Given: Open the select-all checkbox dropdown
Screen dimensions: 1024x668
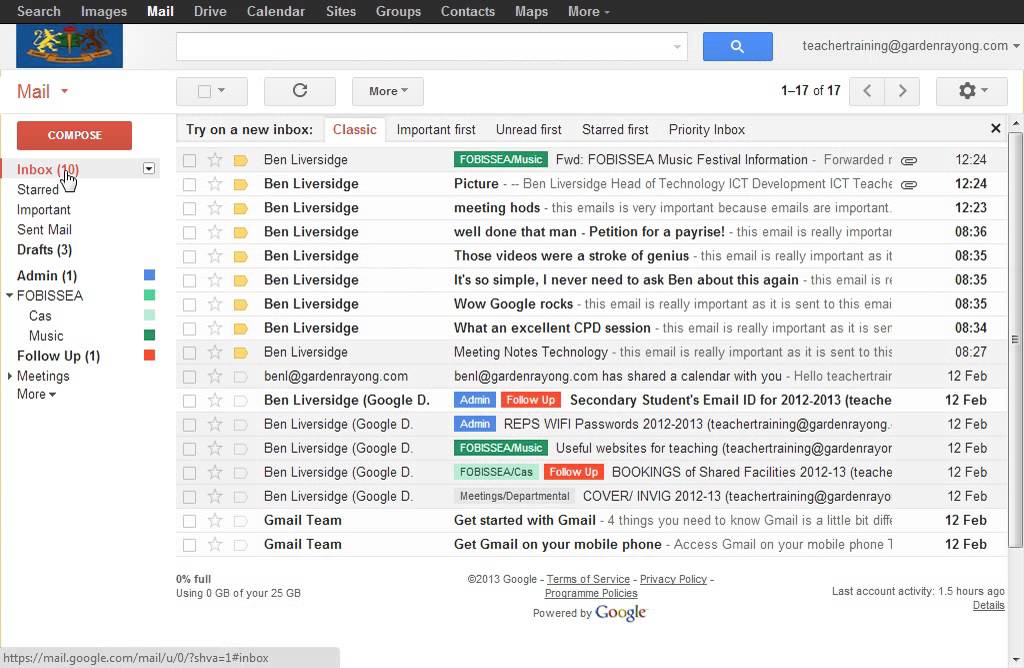Looking at the screenshot, I should pos(221,91).
